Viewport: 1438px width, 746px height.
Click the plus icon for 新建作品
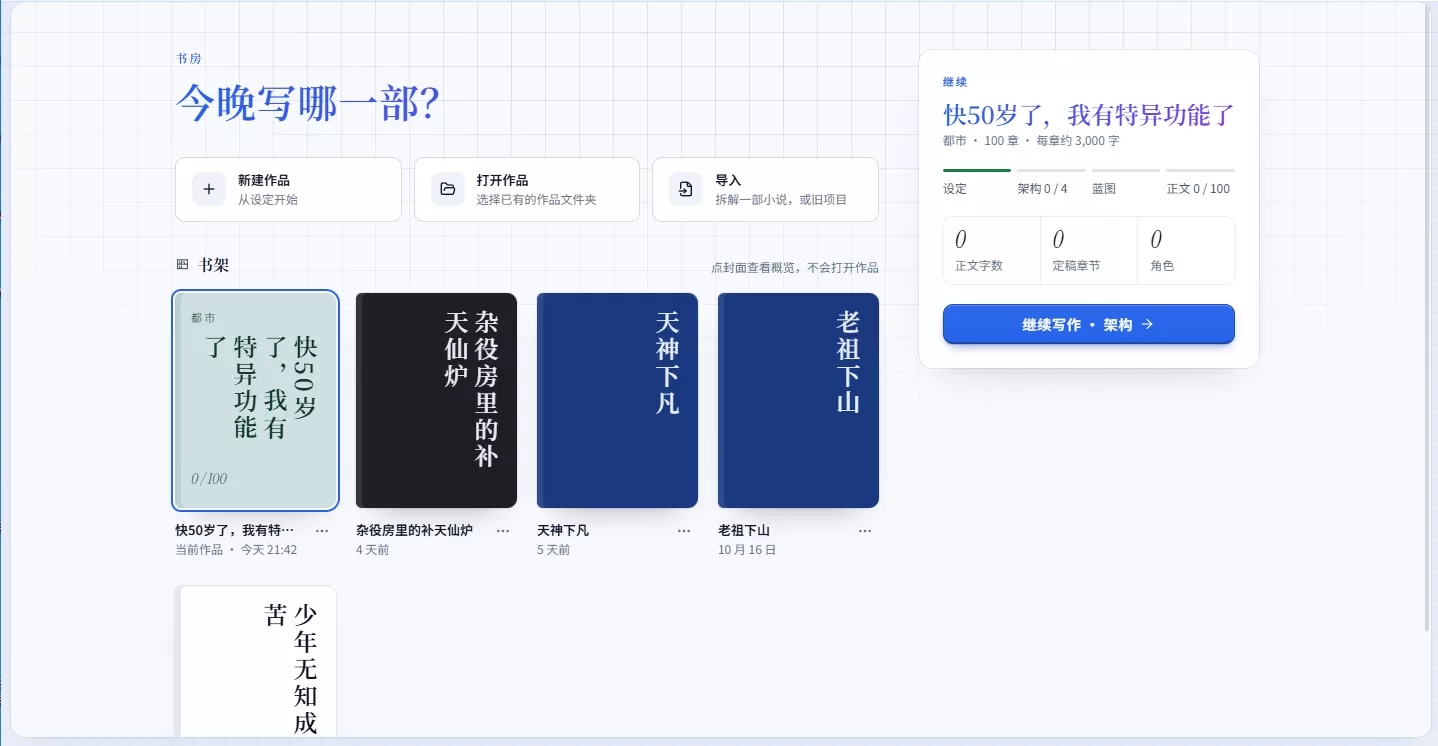209,189
